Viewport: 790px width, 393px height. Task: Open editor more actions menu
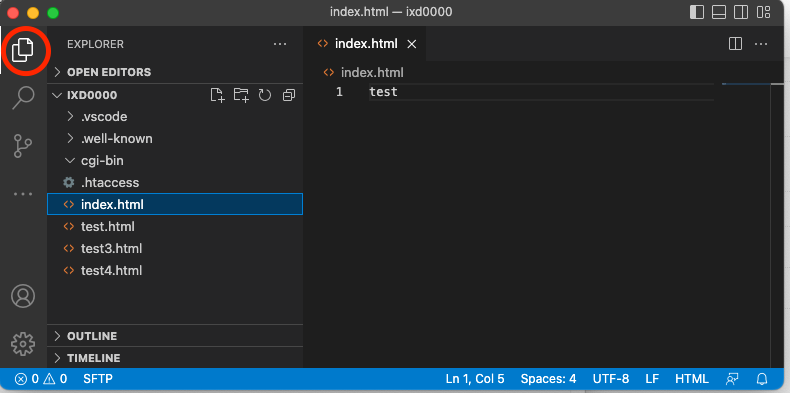pos(761,44)
